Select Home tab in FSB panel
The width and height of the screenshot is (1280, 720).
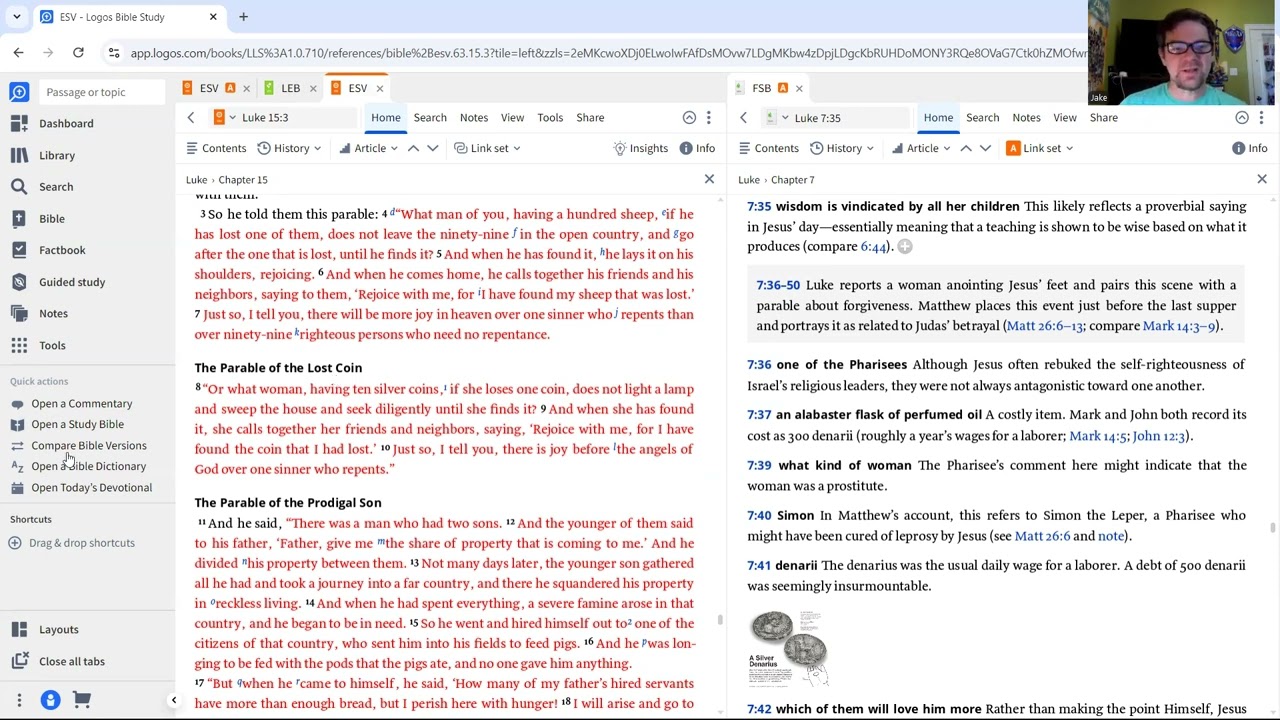pyautogui.click(x=938, y=118)
